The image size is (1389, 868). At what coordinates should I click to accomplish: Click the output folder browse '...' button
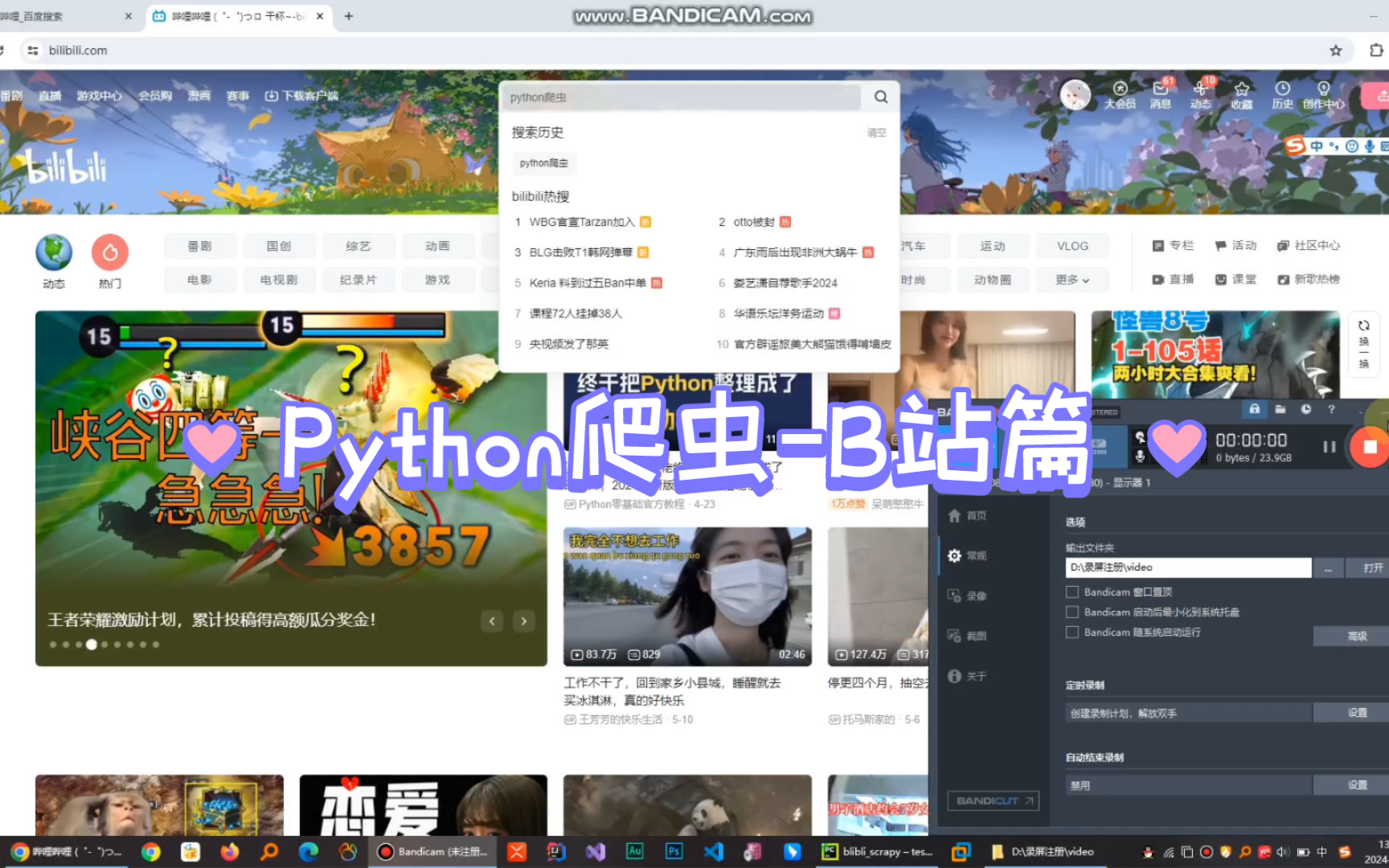pos(1328,567)
